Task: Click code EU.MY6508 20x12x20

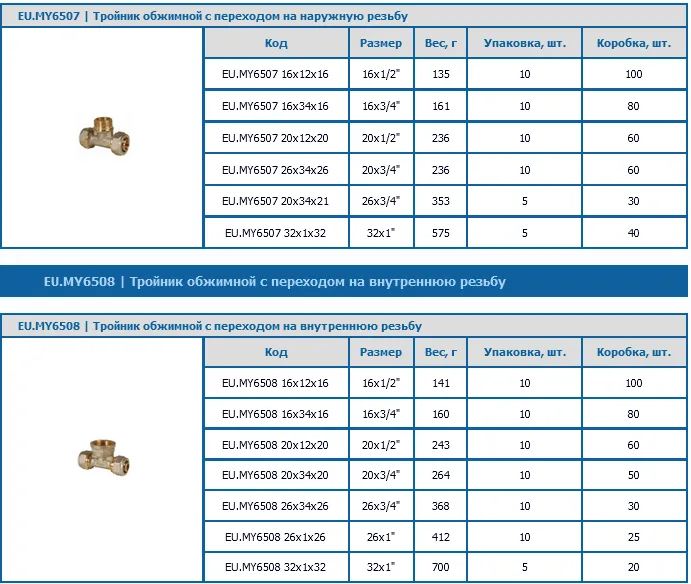Action: click(275, 445)
